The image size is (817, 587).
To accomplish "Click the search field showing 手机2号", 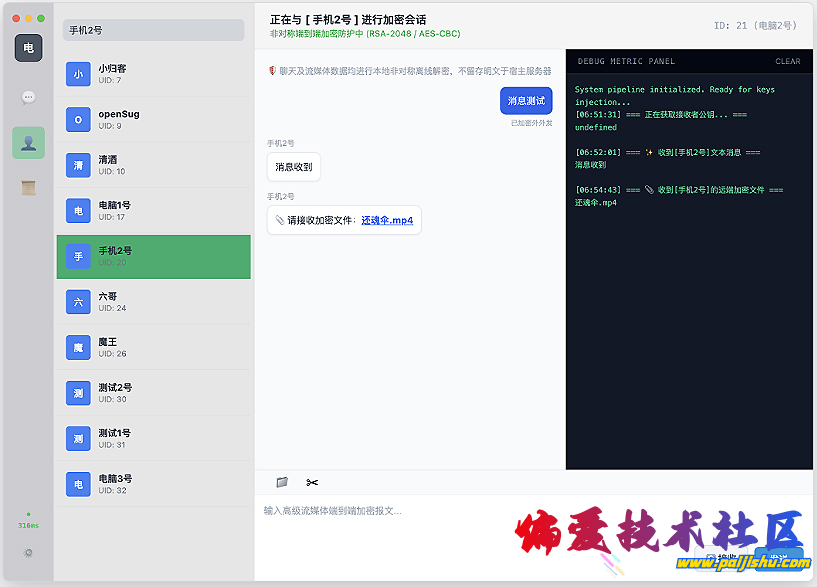I will tap(153, 30).
